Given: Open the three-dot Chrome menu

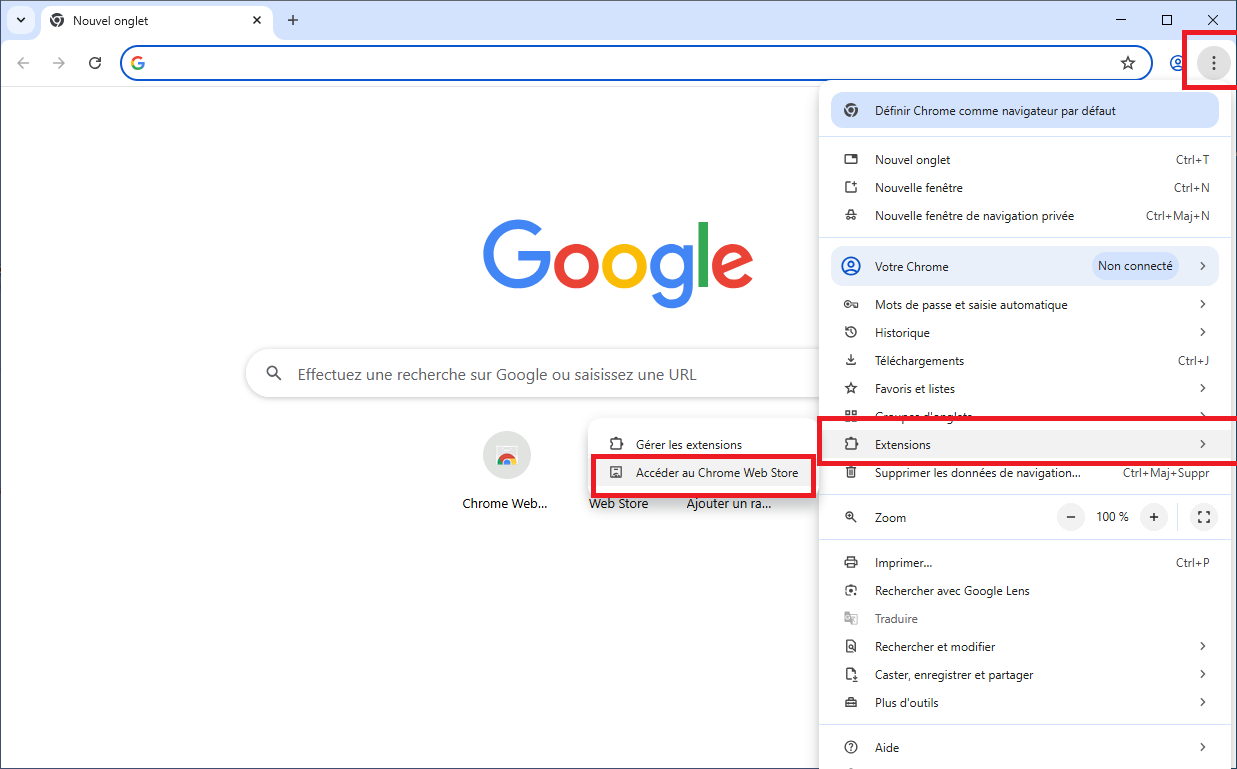Looking at the screenshot, I should 1213,63.
